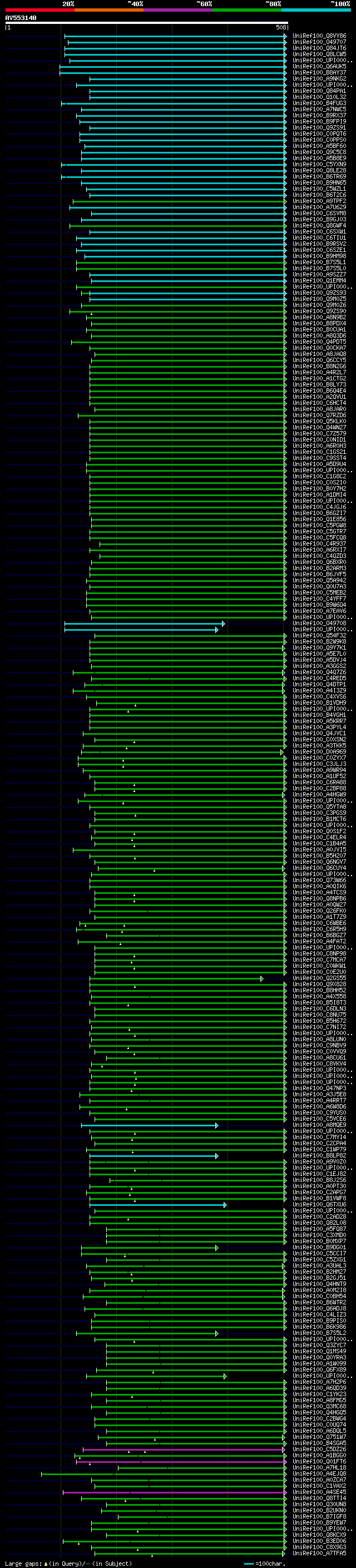Select hit label UniRef100_B1MCT6

click(x=319, y=819)
